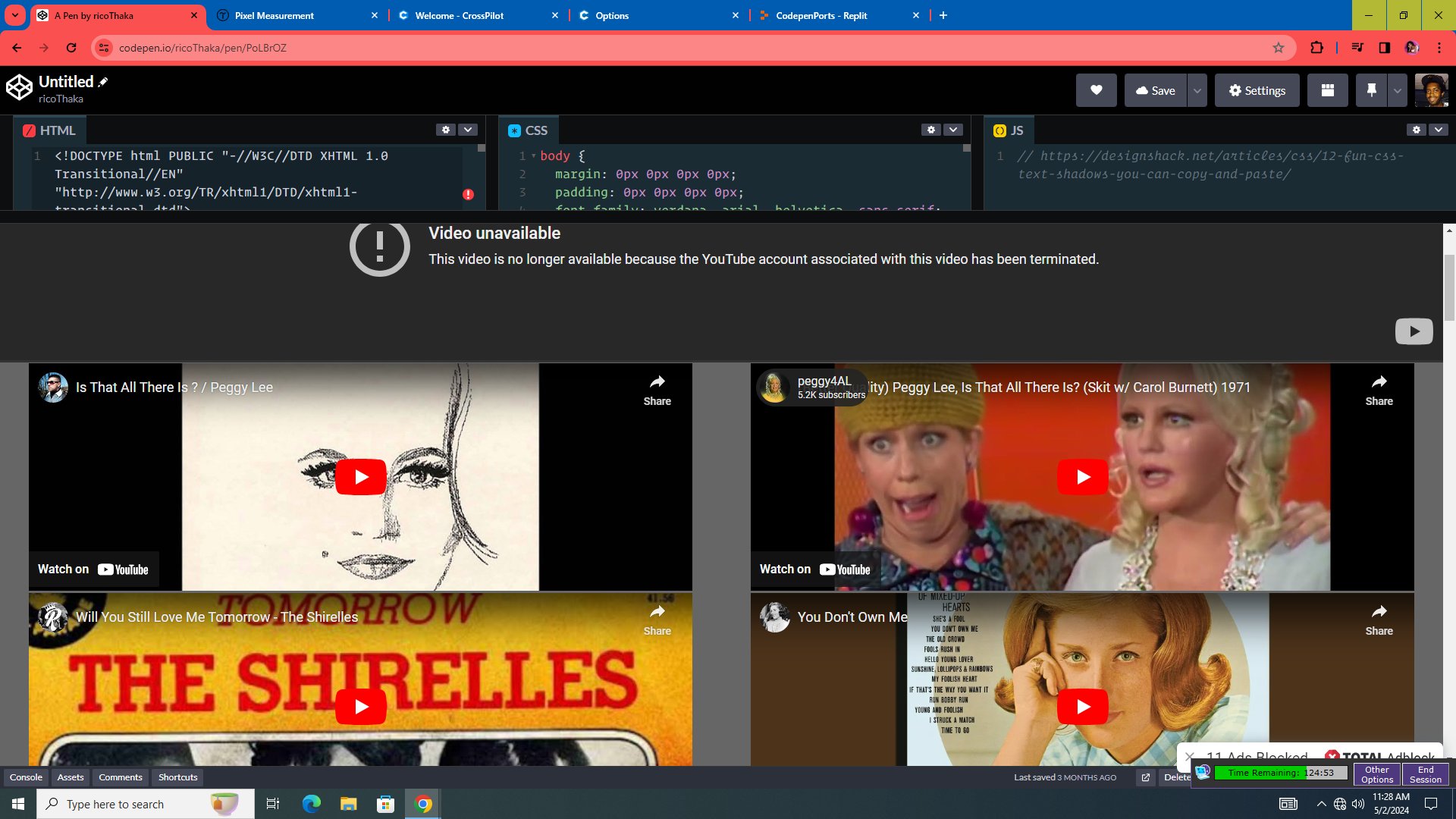This screenshot has width=1456, height=819.
Task: Open JS editor settings gear
Action: pos(1417,130)
